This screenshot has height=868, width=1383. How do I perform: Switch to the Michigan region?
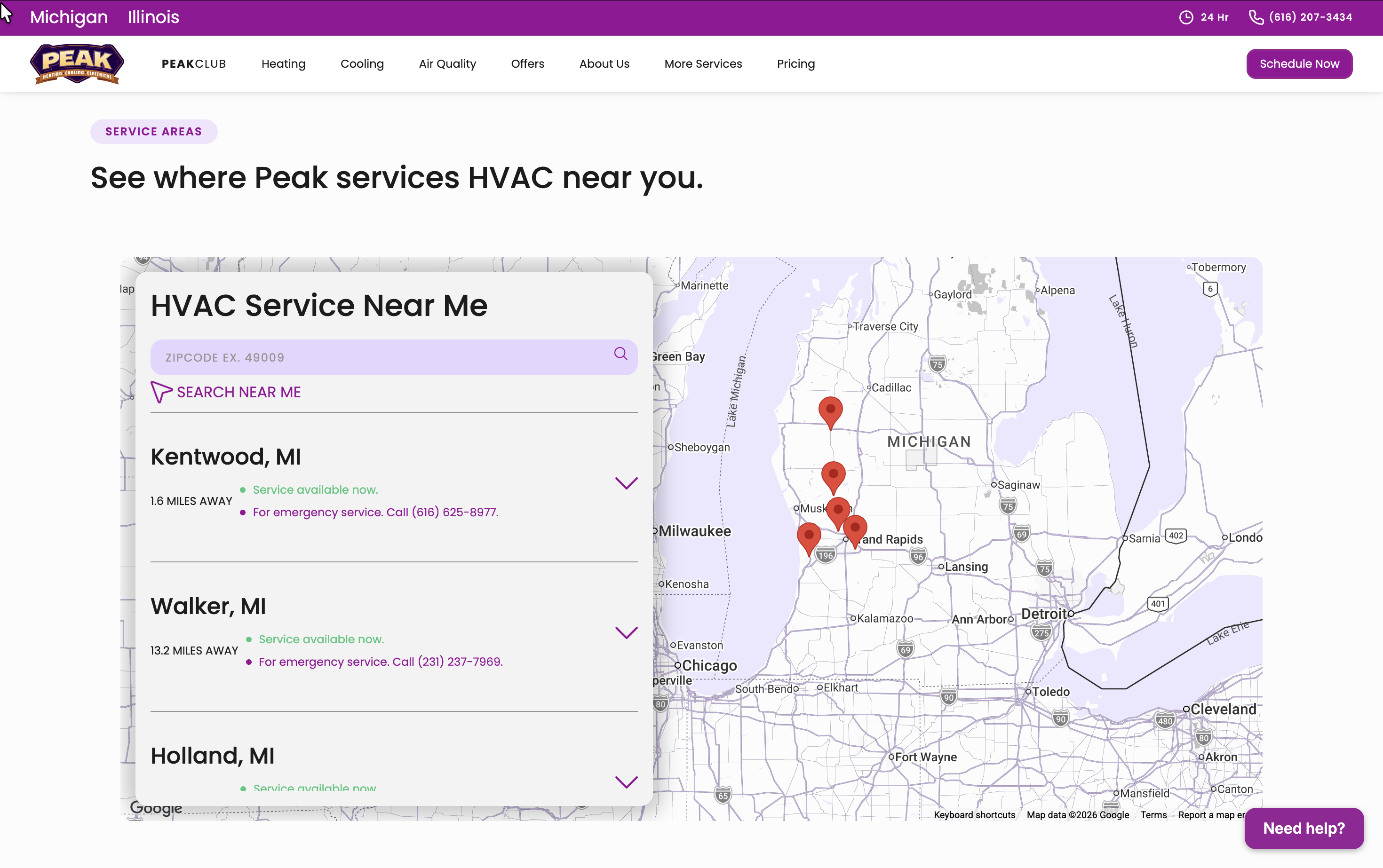pyautogui.click(x=69, y=17)
